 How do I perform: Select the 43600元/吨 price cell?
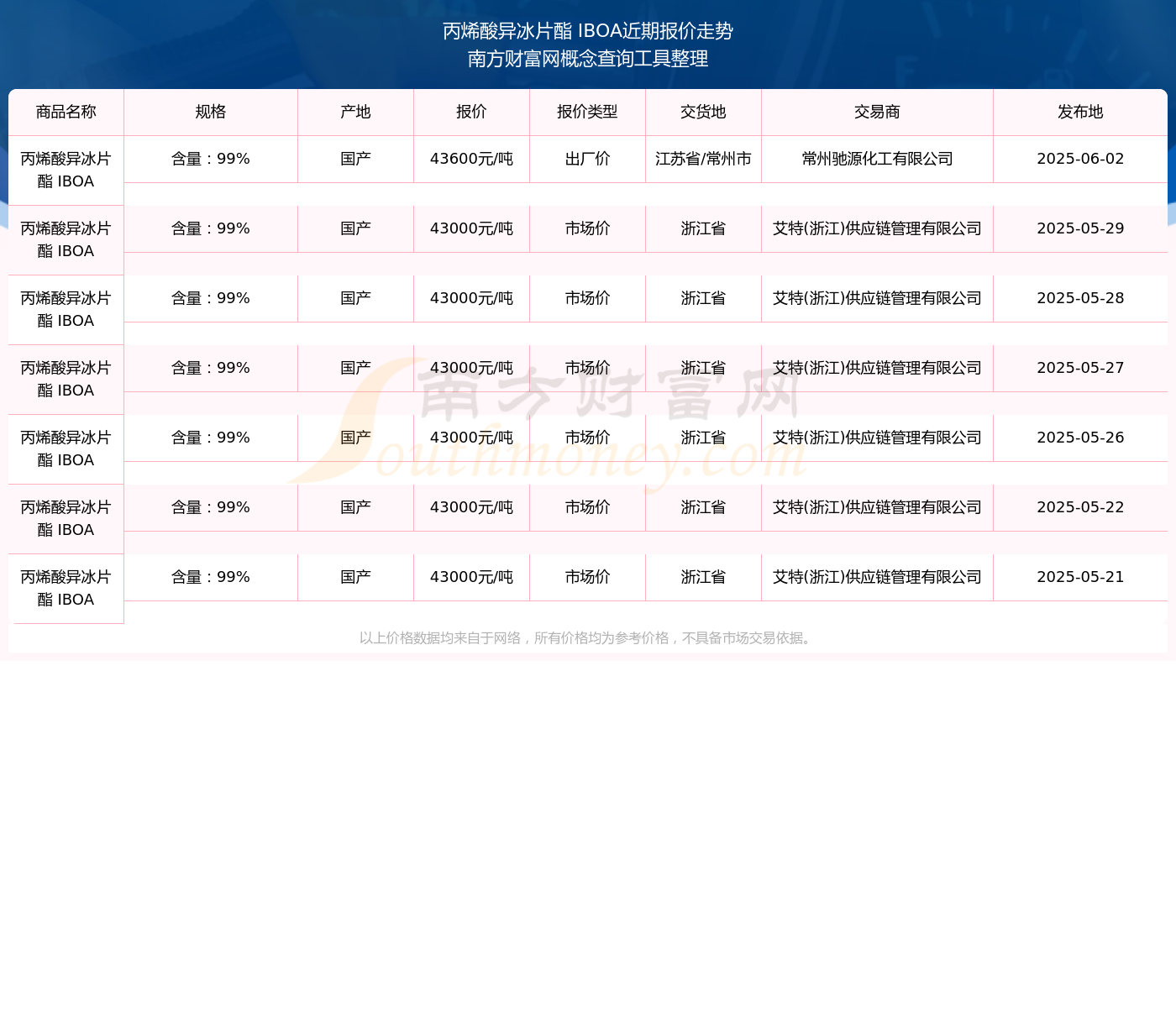472,160
